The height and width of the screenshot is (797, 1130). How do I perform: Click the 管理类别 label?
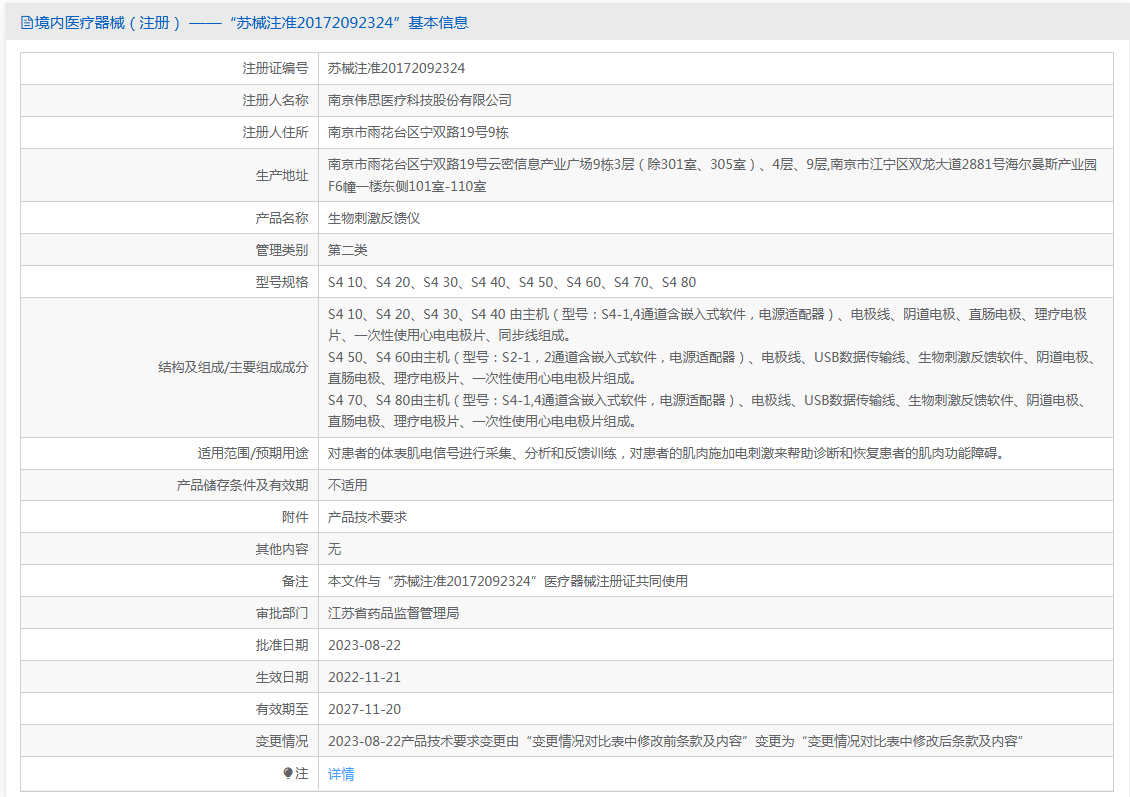(x=282, y=250)
